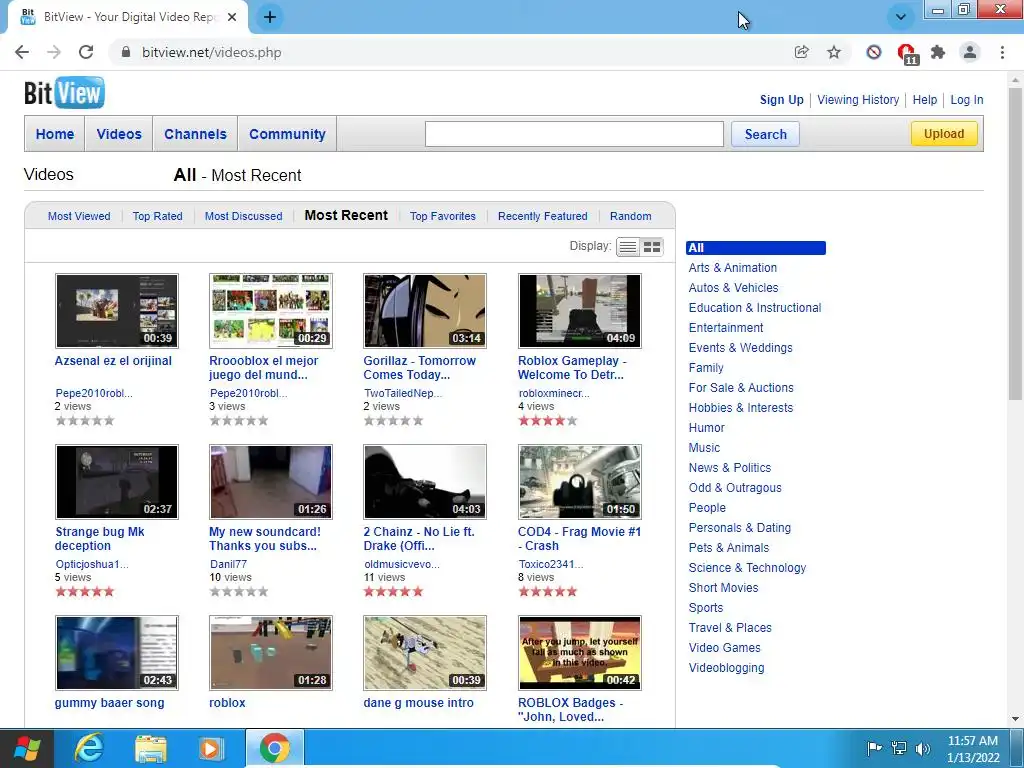Screen dimensions: 1024x768
Task: Select the Science & Technology category
Action: click(747, 568)
